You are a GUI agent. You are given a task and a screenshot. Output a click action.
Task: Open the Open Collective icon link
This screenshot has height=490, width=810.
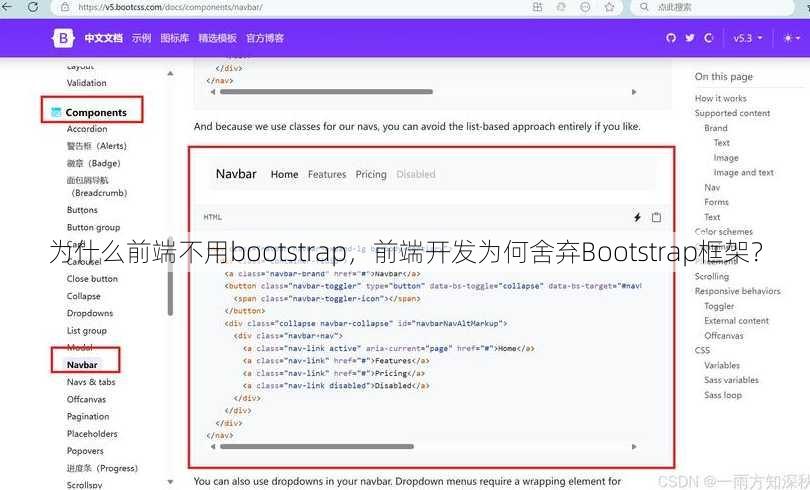pyautogui.click(x=708, y=38)
